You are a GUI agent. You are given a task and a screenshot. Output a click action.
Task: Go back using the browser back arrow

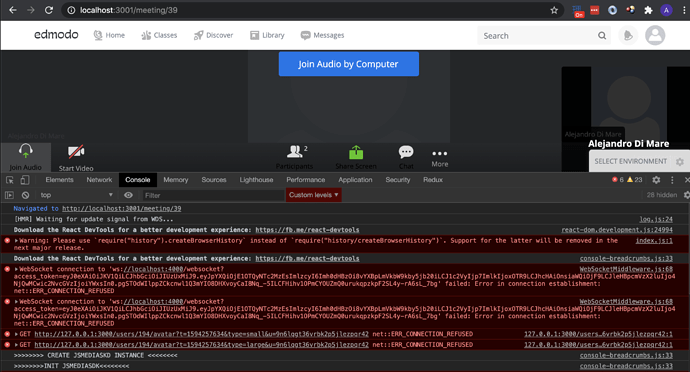pos(13,10)
